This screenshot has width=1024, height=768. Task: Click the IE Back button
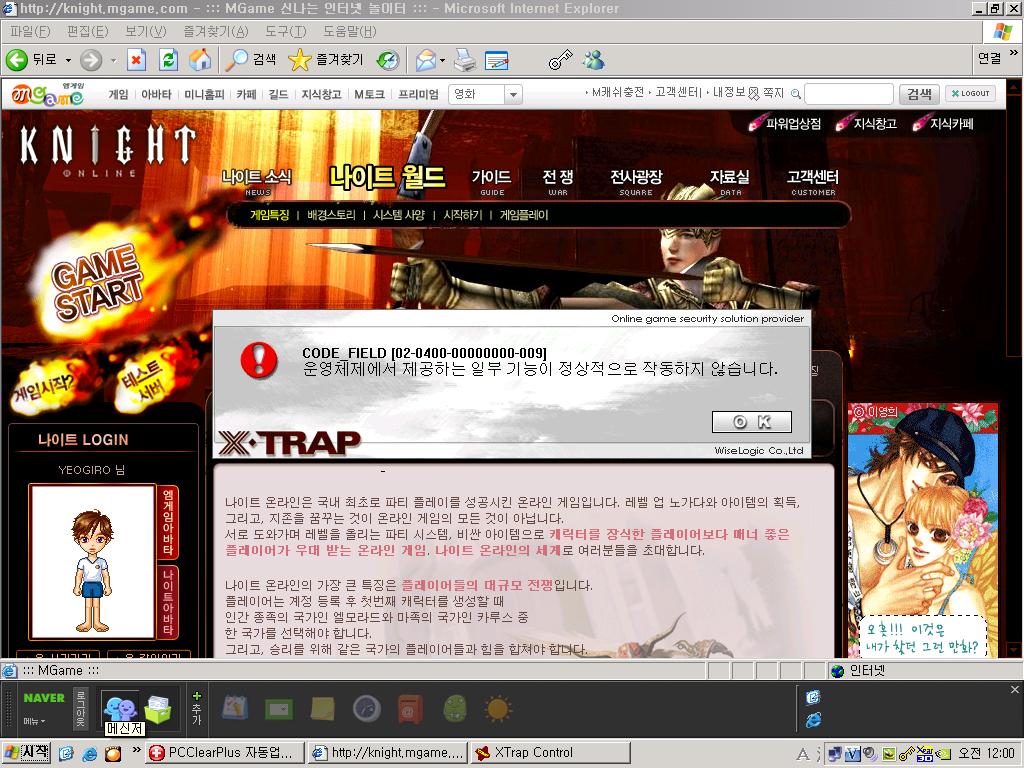pyautogui.click(x=31, y=60)
